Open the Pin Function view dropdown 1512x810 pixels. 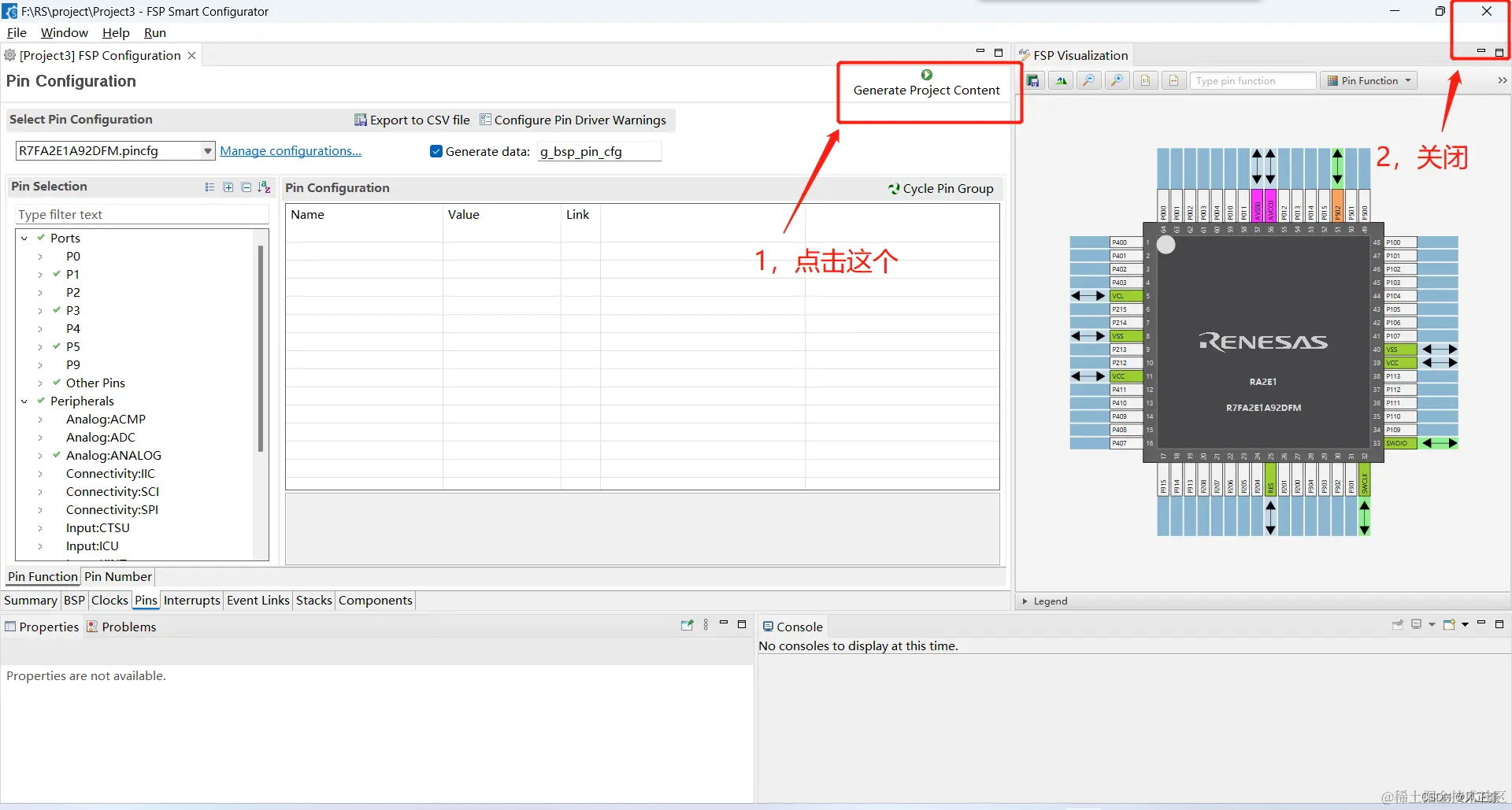1369,81
